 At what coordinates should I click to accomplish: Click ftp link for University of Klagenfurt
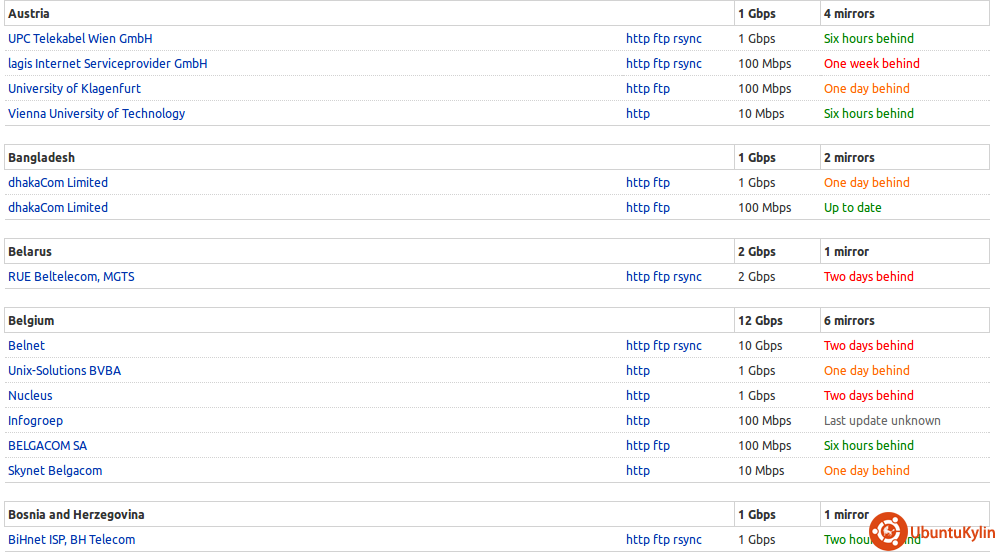coord(661,89)
